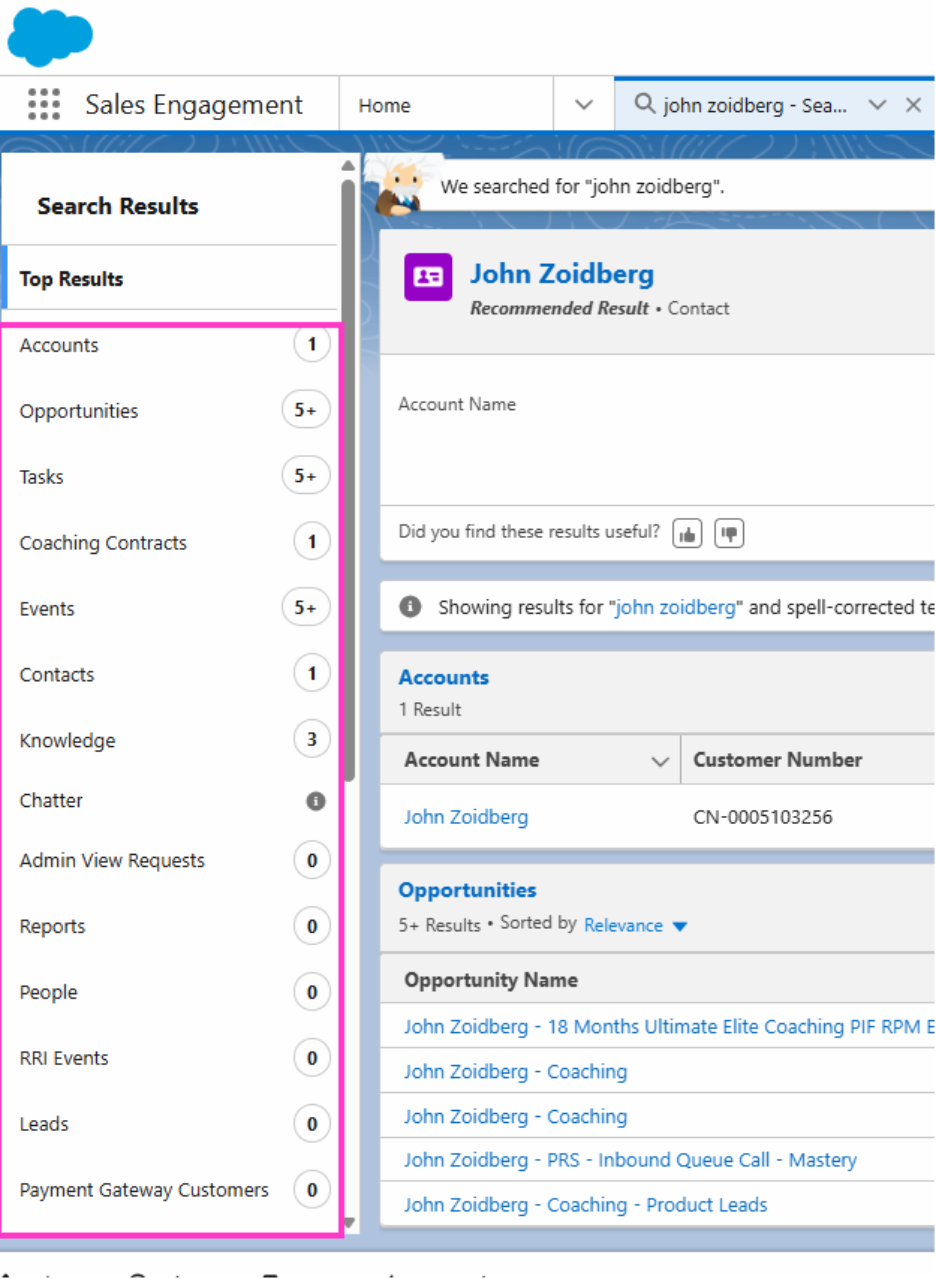This screenshot has width=936, height=1279.
Task: Select Reports in the sidebar
Action: (170, 926)
